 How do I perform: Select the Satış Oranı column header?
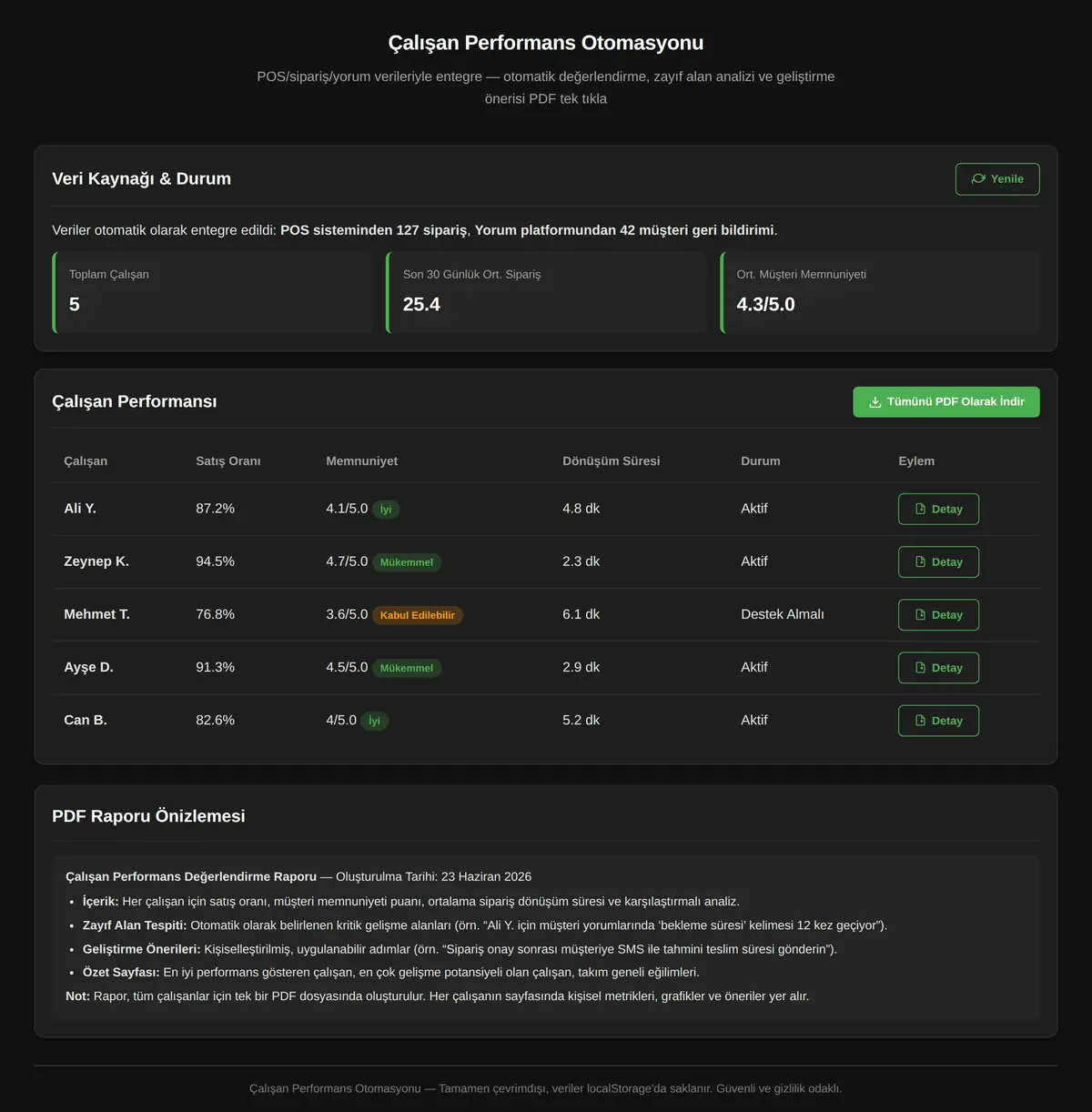(x=228, y=461)
